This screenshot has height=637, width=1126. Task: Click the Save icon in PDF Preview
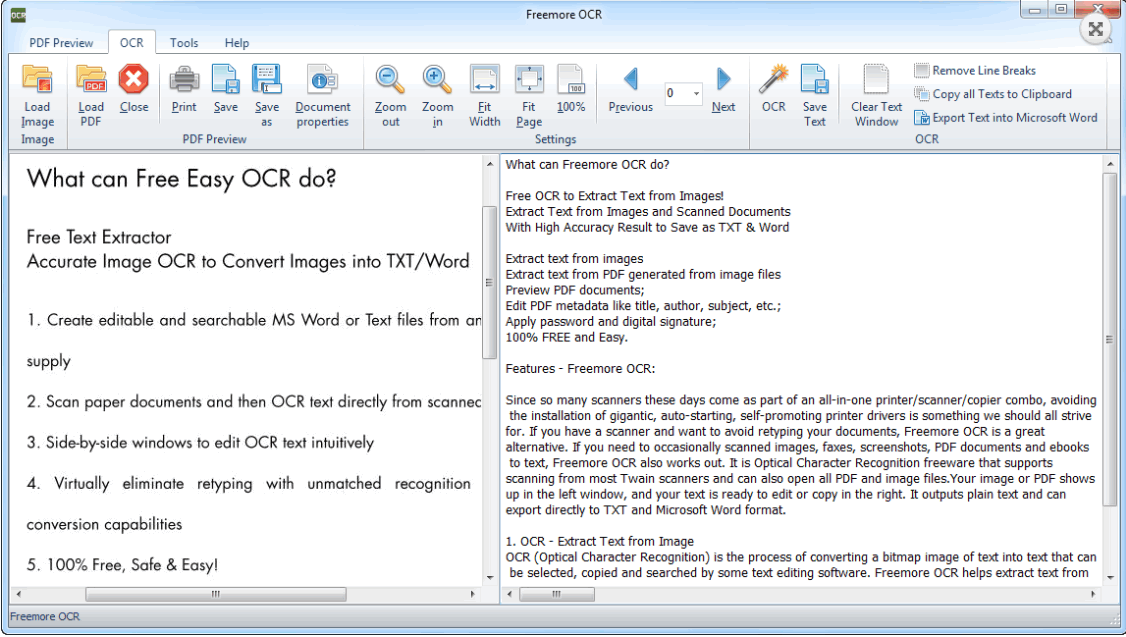[x=225, y=79]
